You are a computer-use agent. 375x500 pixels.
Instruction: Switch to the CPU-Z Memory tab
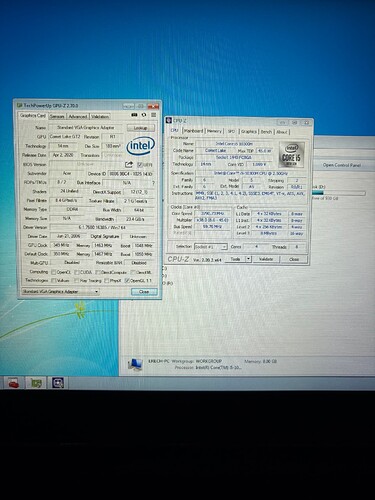click(x=214, y=131)
